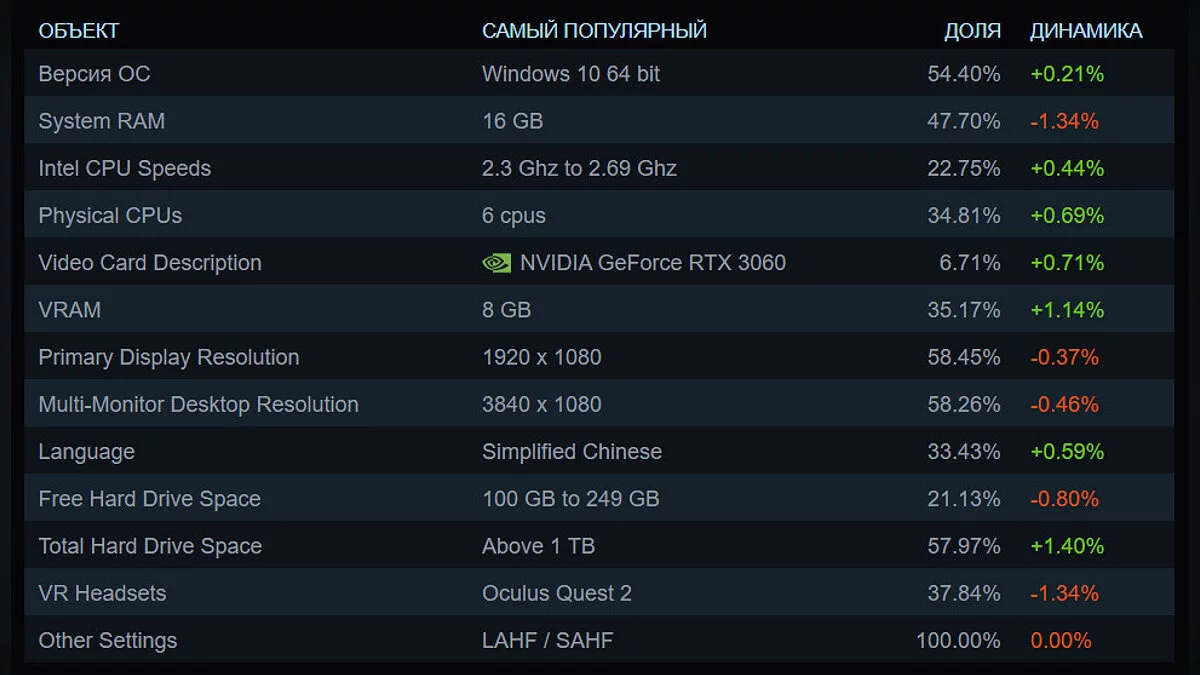Click the САМЫЙ ПОПУЛЯРНЫЙ column header
This screenshot has width=1200, height=675.
(594, 31)
